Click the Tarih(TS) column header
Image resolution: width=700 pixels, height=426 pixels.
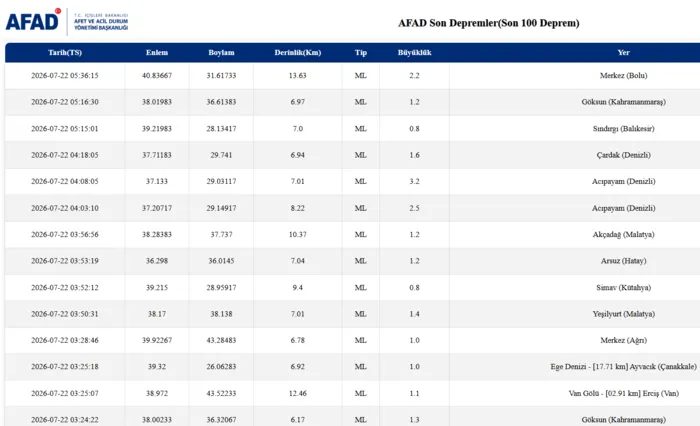coord(65,53)
